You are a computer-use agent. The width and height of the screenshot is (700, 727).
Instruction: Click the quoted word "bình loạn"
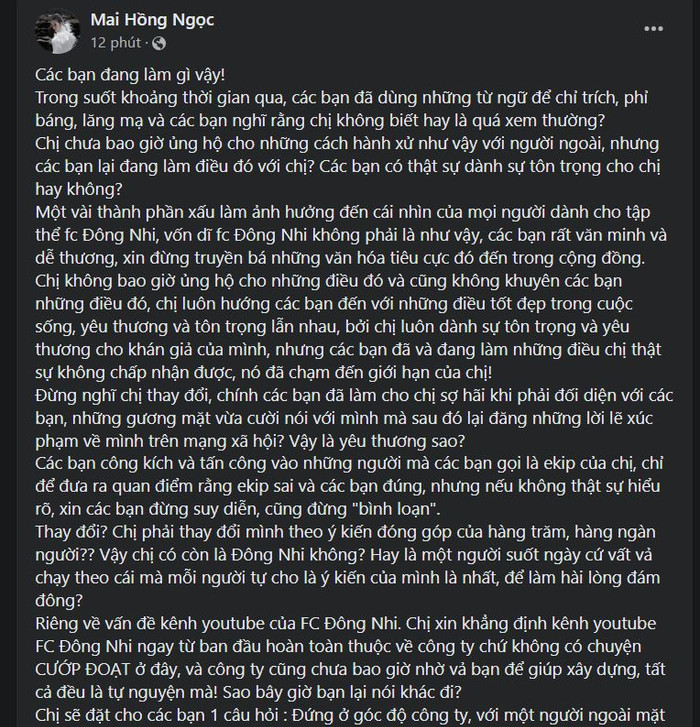[x=396, y=509]
